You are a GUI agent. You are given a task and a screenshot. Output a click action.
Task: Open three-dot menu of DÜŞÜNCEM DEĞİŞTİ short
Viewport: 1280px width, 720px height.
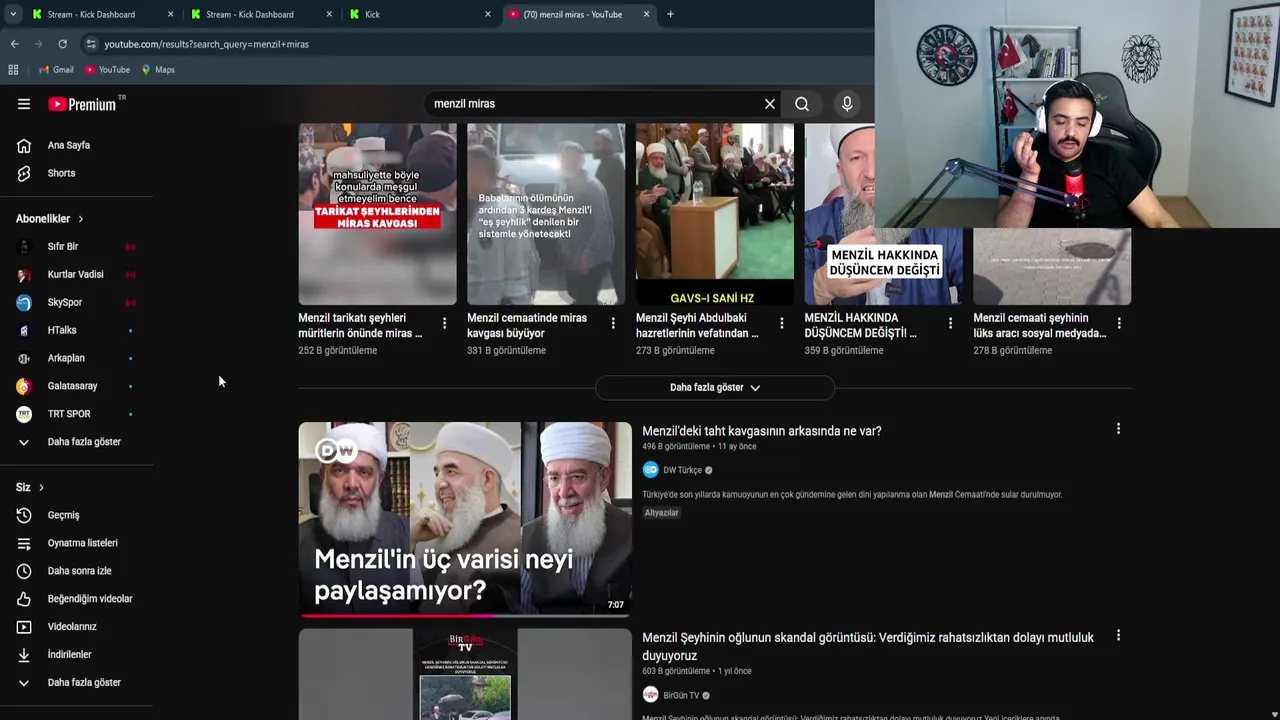tap(950, 323)
